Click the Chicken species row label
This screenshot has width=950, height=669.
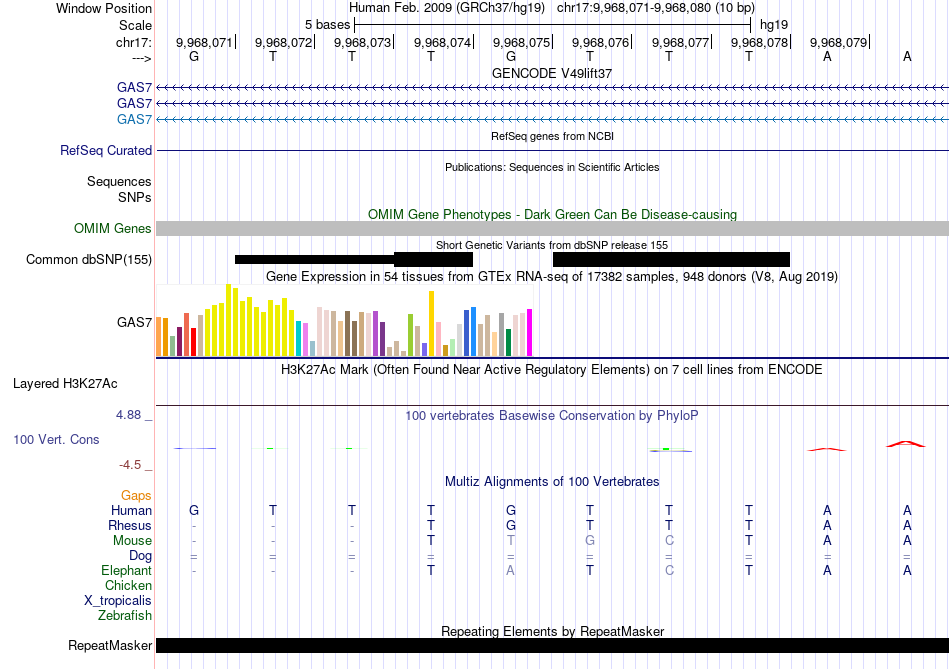128,585
